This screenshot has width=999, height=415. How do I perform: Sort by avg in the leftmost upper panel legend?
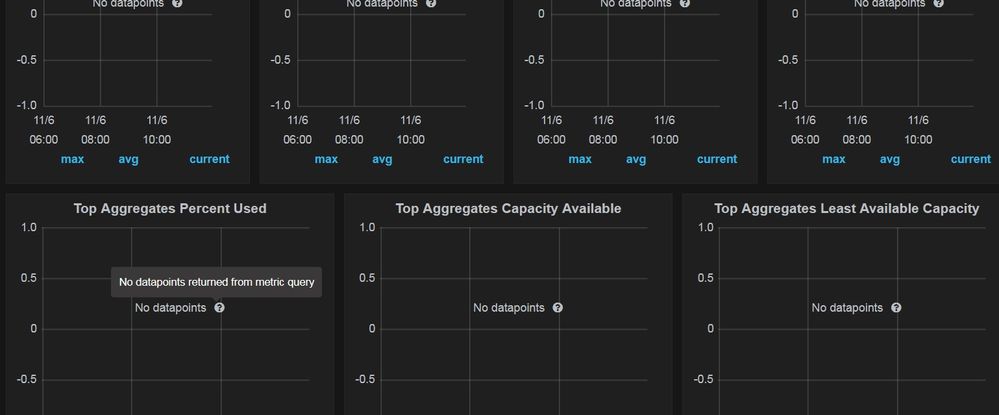(x=129, y=159)
